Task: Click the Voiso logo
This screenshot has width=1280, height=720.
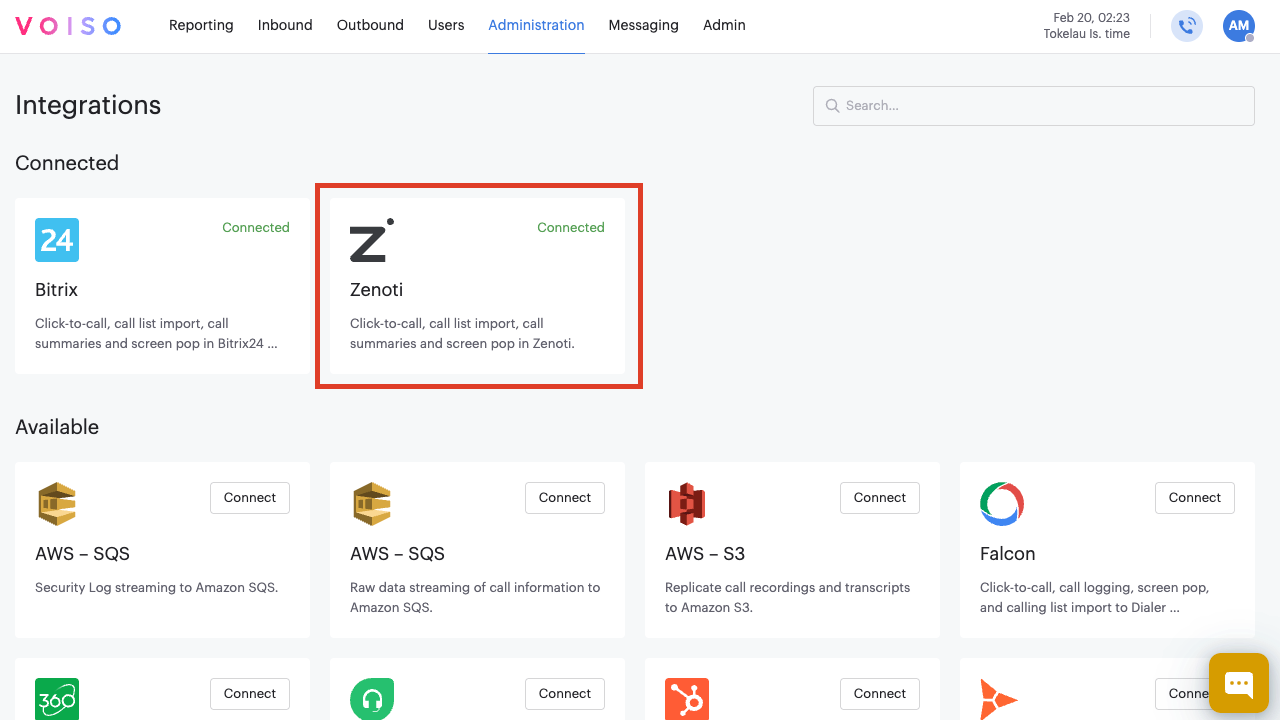Action: click(67, 25)
